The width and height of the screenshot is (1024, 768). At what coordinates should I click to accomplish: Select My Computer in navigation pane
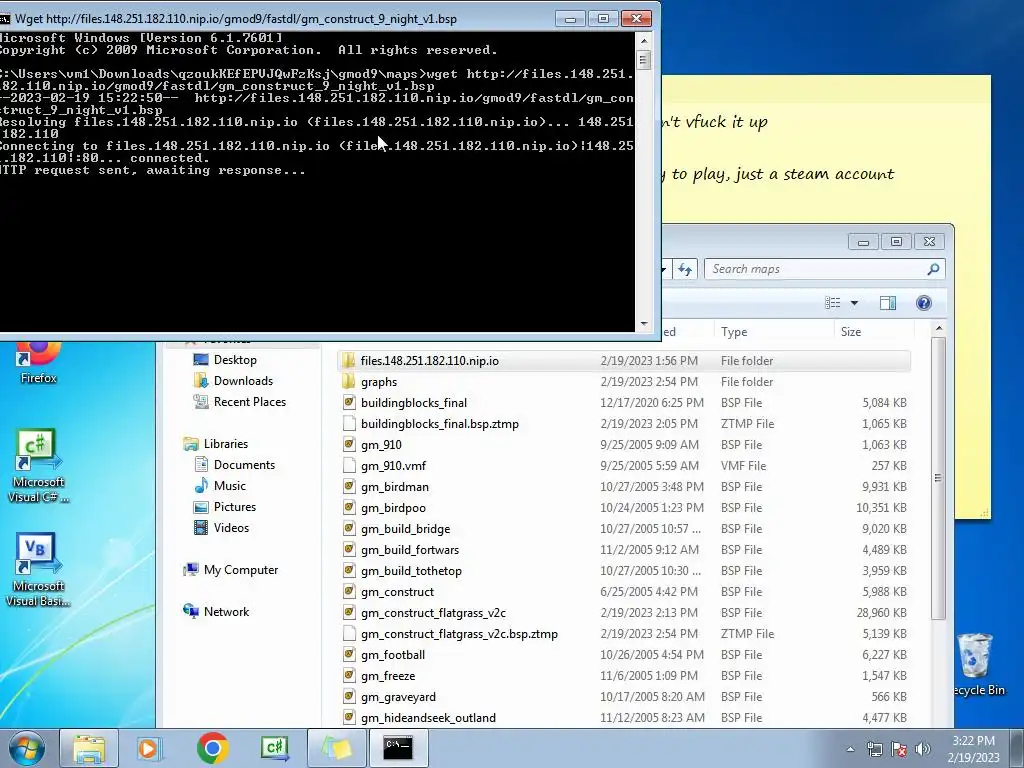[x=231, y=569]
